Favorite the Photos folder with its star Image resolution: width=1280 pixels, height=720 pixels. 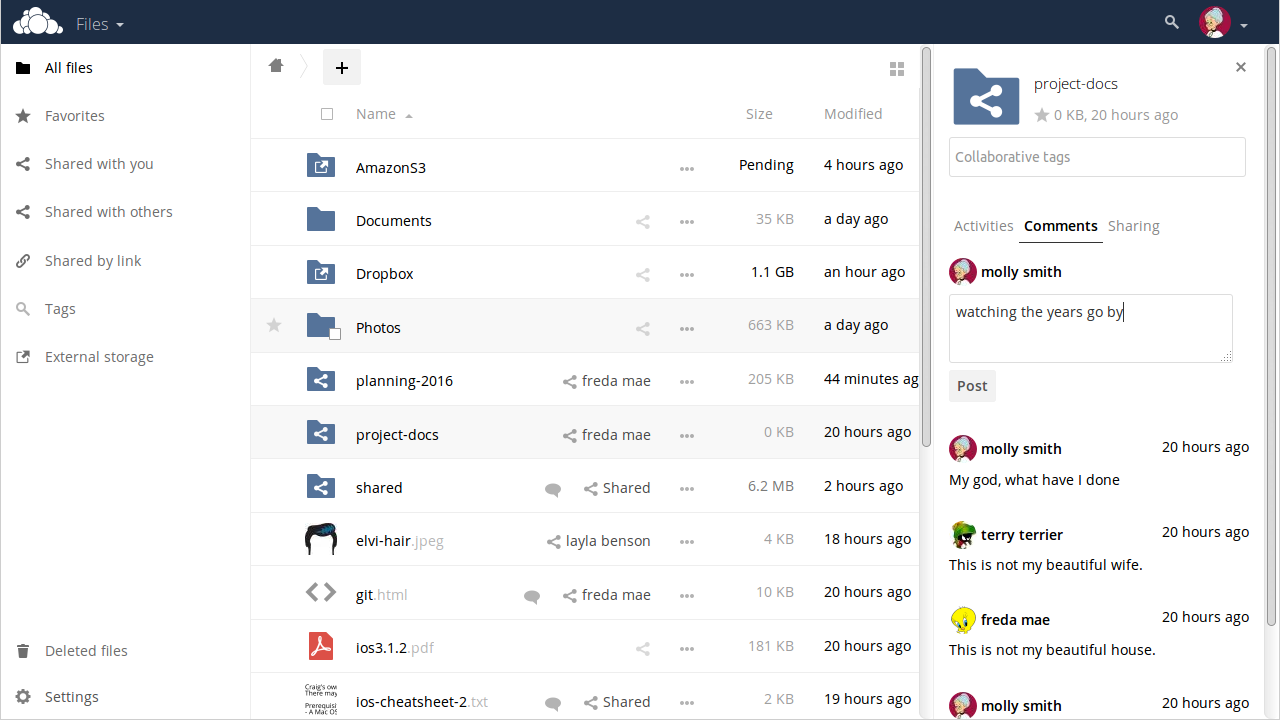[x=273, y=326]
